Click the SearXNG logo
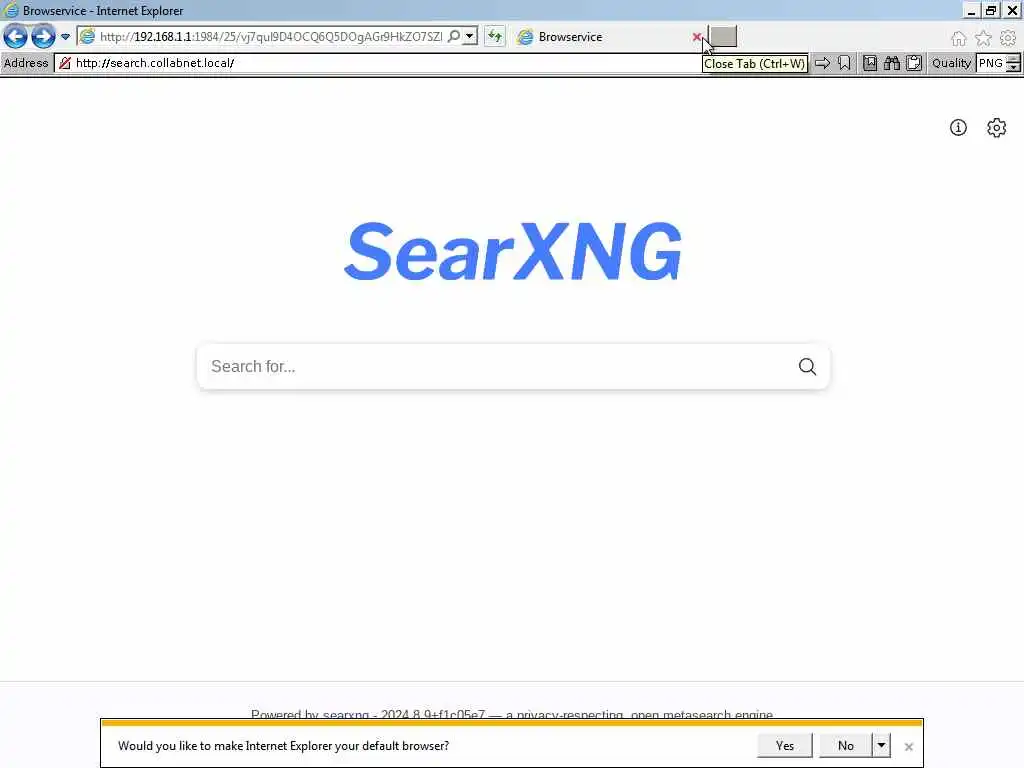Viewport: 1024px width, 768px height. pyautogui.click(x=513, y=251)
